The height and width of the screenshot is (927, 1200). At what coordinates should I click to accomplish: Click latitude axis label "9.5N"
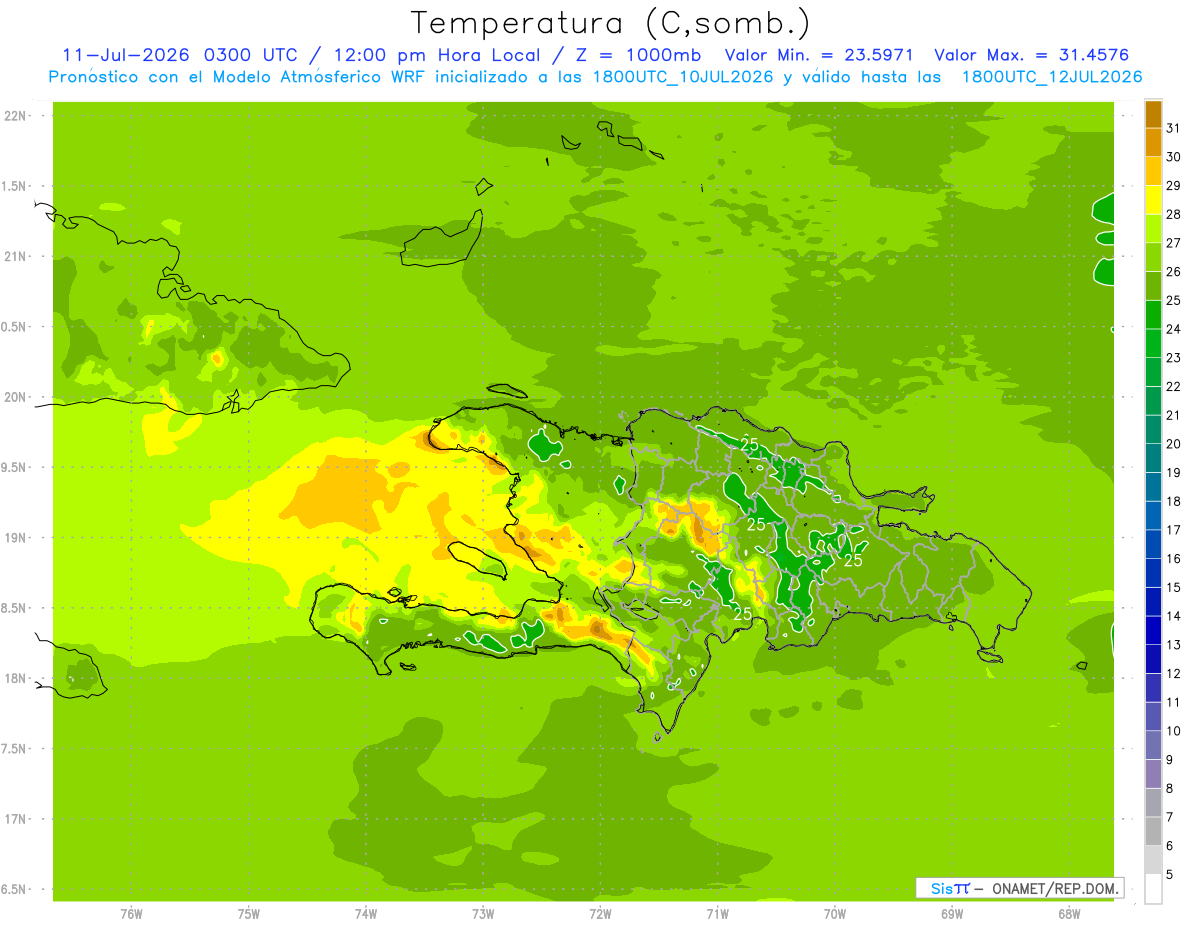point(15,467)
